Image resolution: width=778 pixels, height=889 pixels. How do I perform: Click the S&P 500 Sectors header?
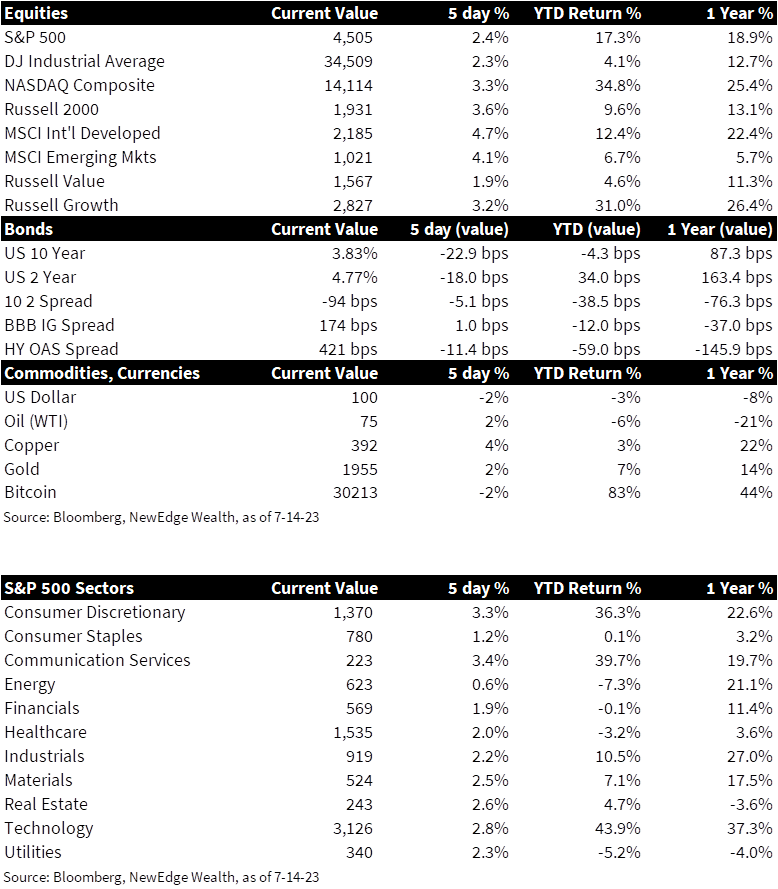69,588
